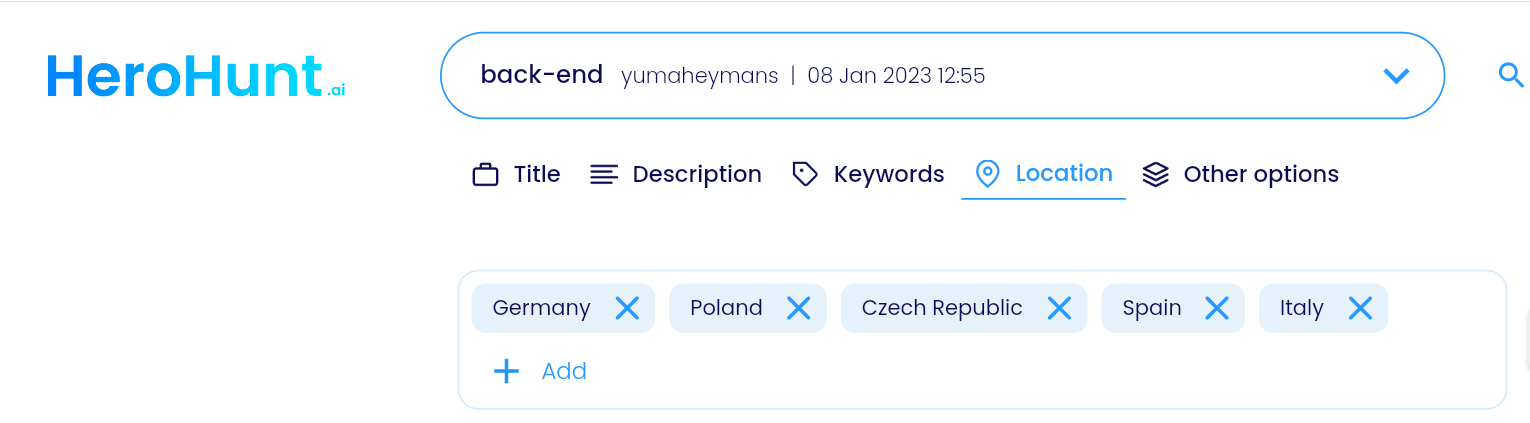Click the briefcase icon beside Title
The image size is (1530, 423).
click(485, 175)
